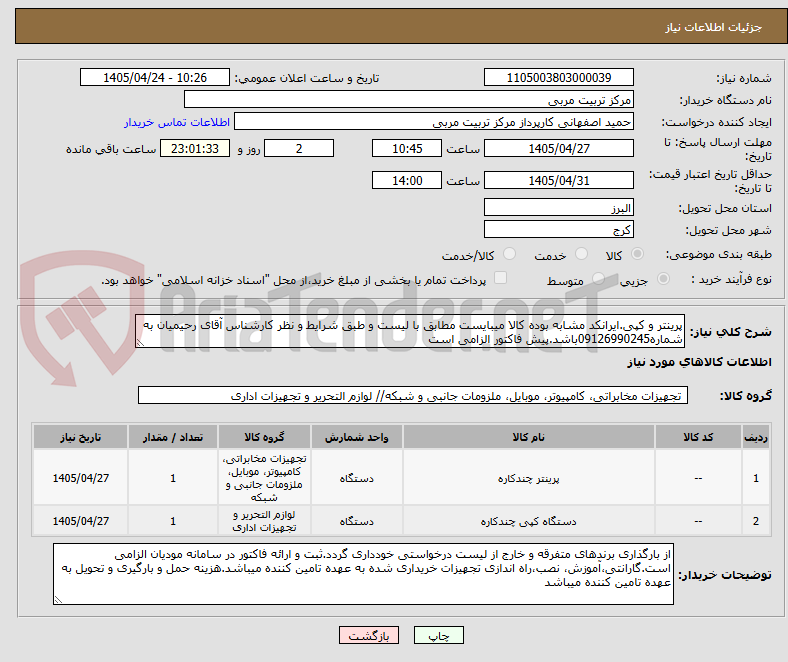Click the توضیحات خریدار notes text area
The height and width of the screenshot is (662, 788).
point(363,574)
